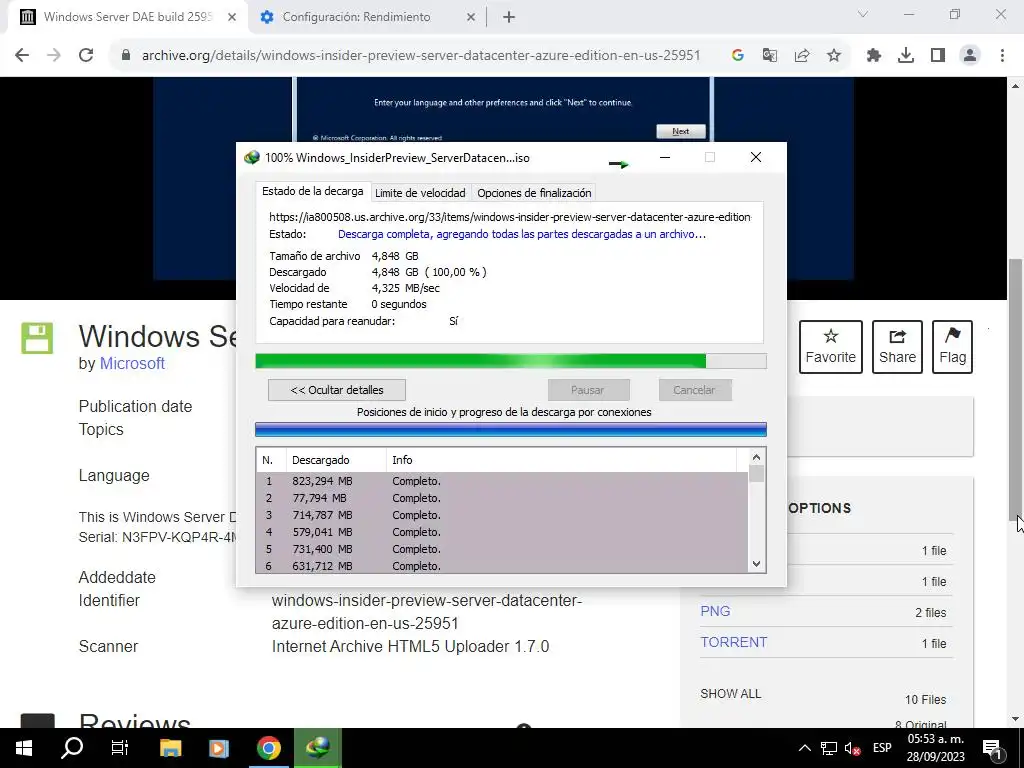Click the green software floppy icon
The height and width of the screenshot is (768, 1024).
pos(37,338)
